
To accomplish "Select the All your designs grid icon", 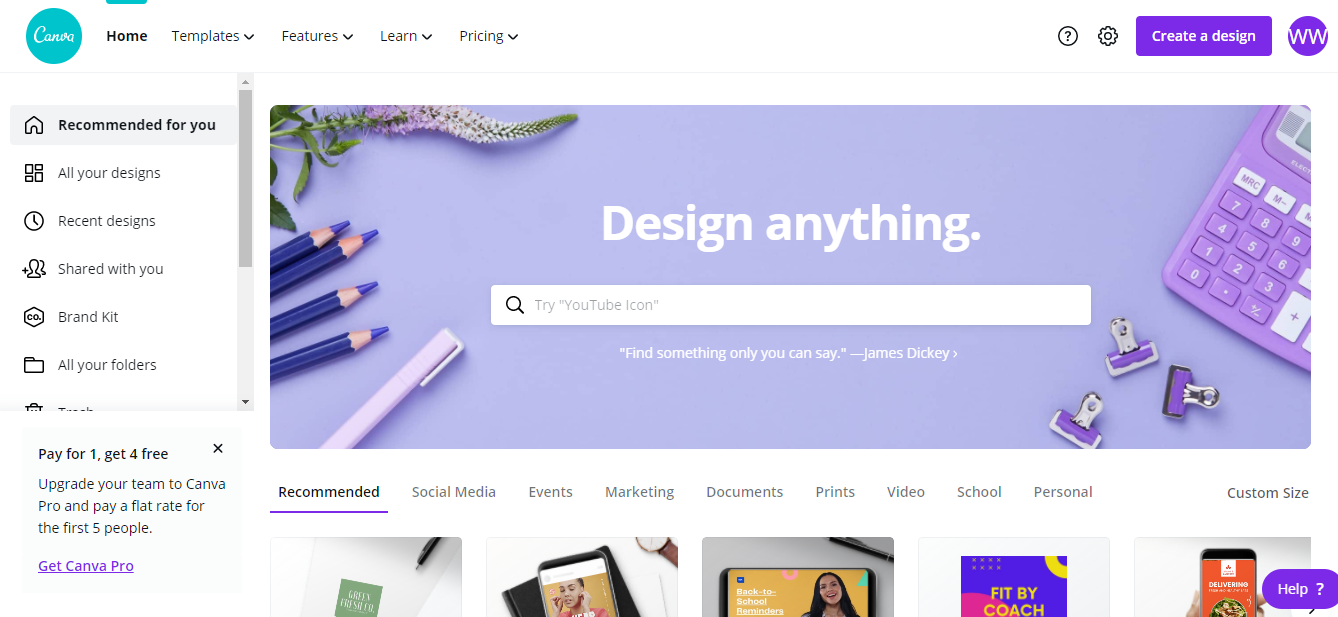I will (34, 173).
